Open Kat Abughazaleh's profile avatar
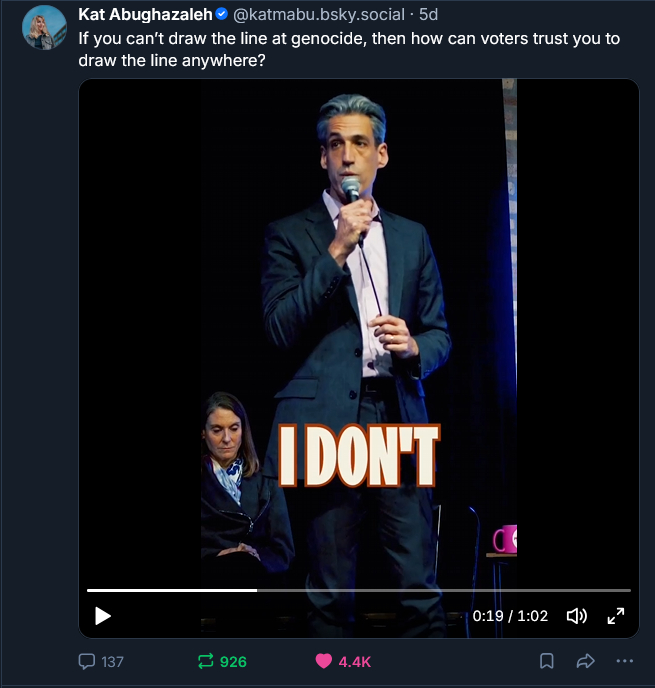 pos(44,27)
